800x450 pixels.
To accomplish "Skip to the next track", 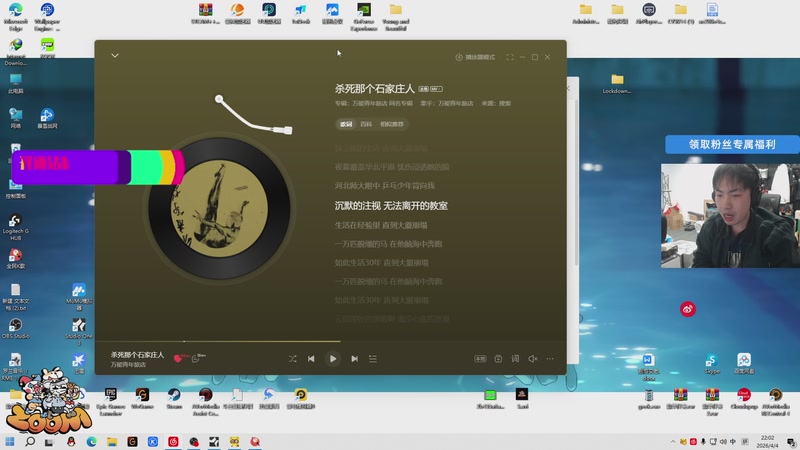I will point(355,359).
